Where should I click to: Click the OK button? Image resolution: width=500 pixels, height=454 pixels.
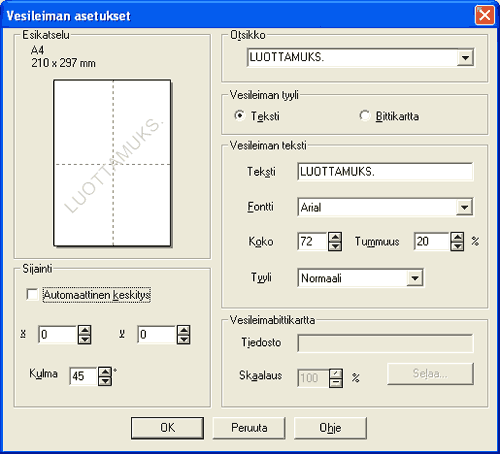(x=167, y=428)
